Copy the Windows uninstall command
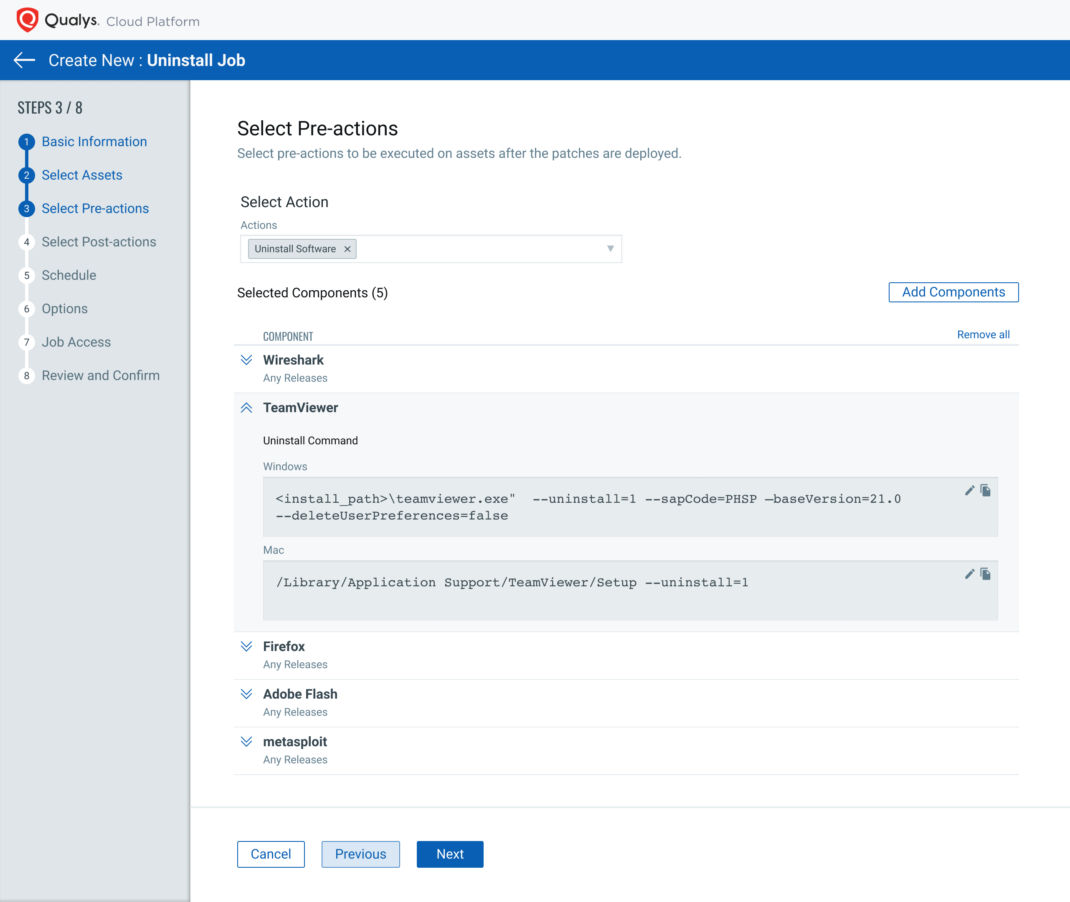Image resolution: width=1070 pixels, height=902 pixels. 985,491
